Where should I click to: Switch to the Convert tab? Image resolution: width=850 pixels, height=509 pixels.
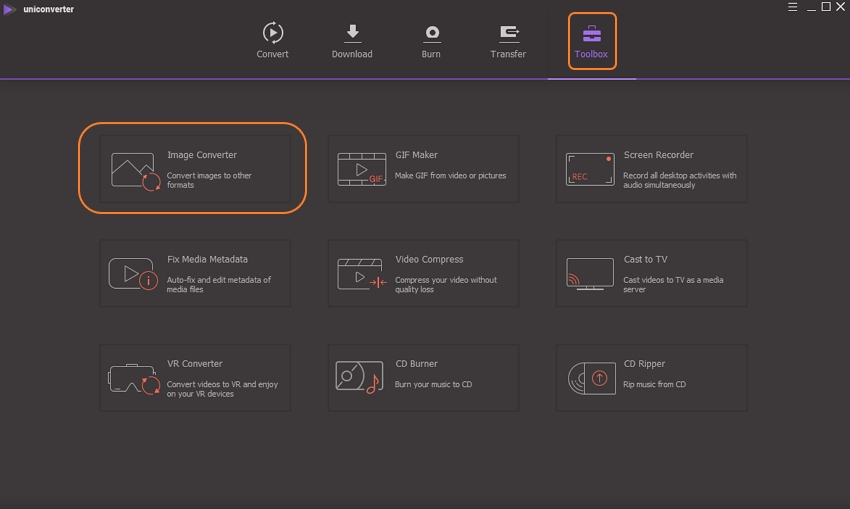(x=272, y=41)
